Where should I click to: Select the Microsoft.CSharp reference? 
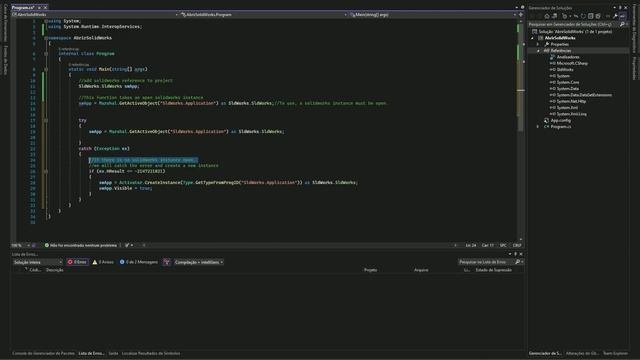572,63
